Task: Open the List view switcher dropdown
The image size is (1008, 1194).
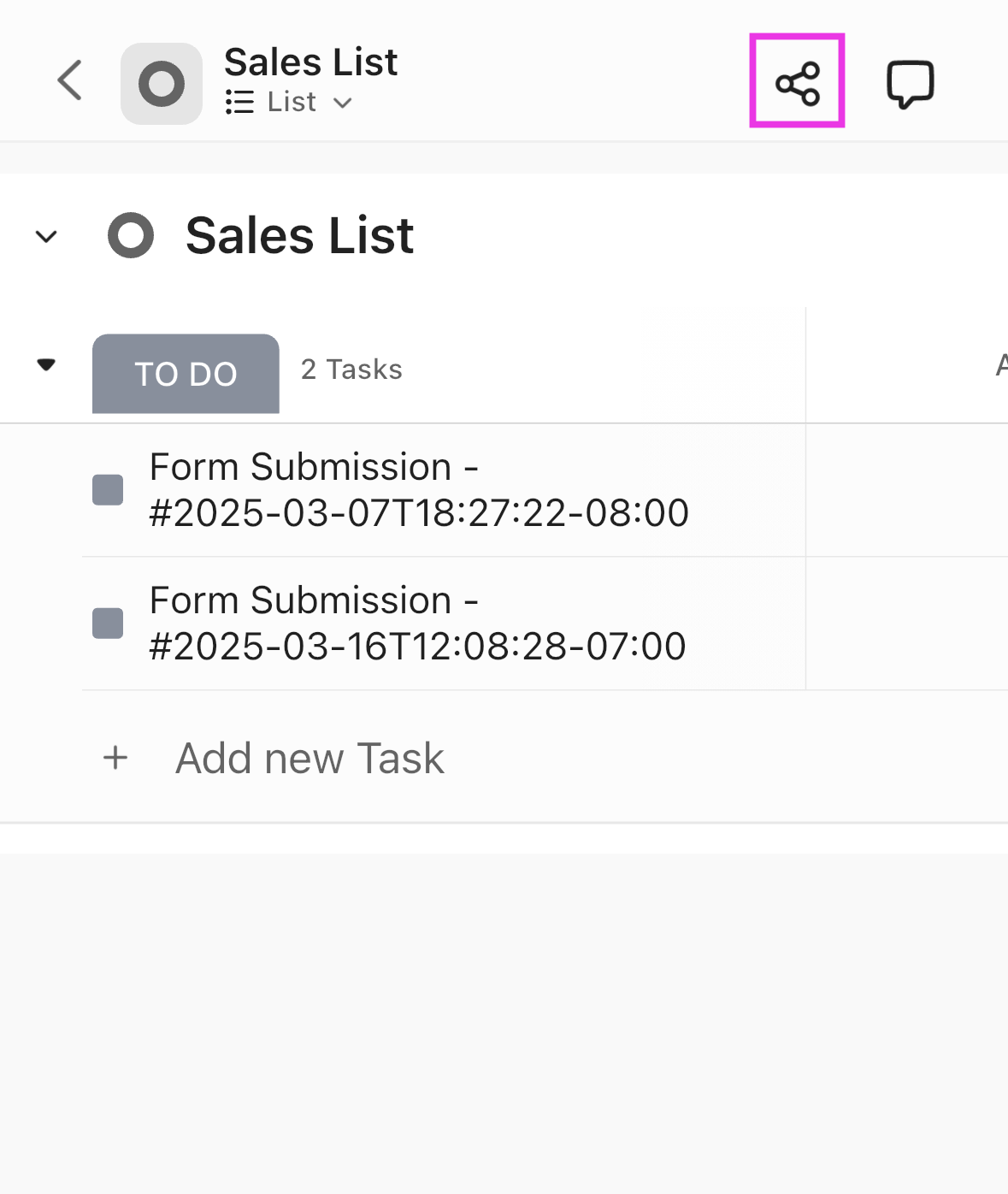Action: click(344, 102)
